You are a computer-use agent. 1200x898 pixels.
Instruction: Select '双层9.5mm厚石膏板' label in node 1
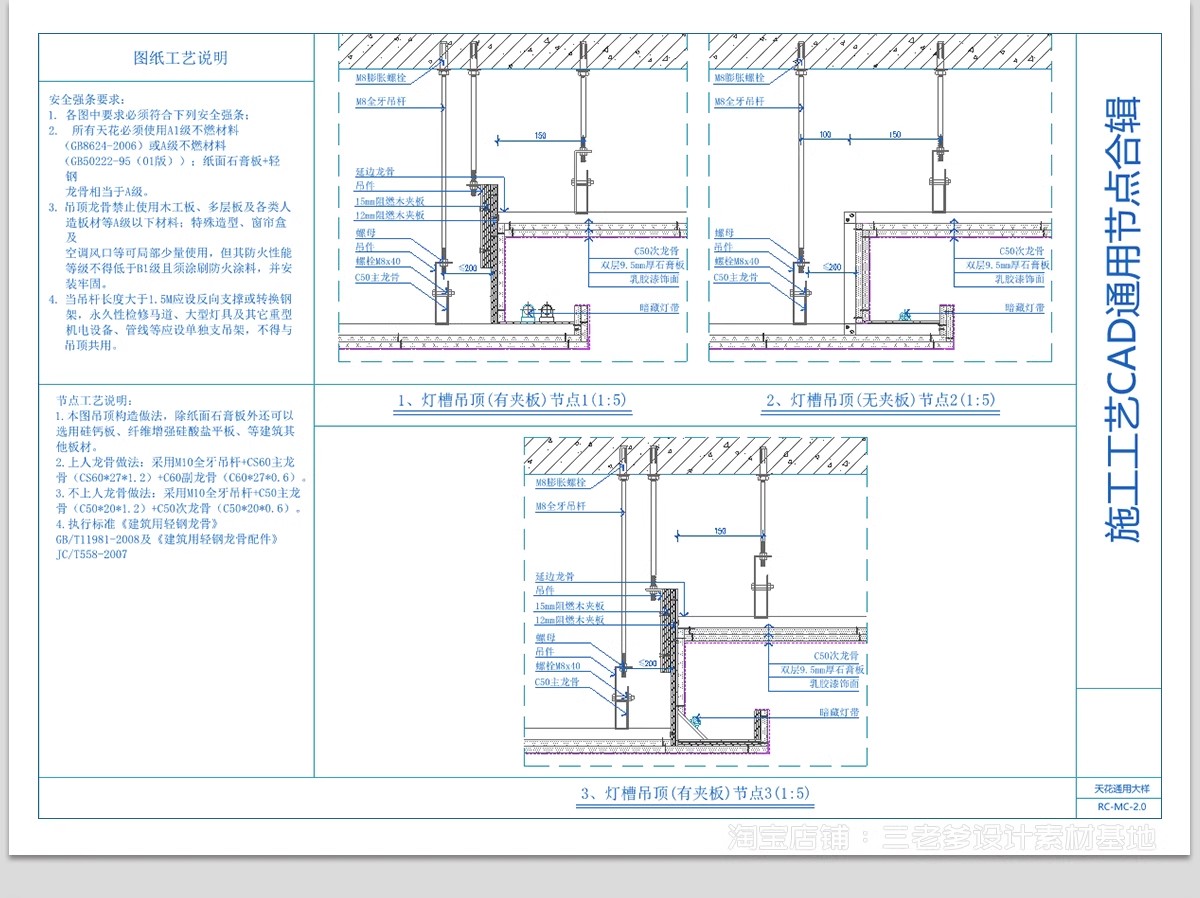click(642, 265)
